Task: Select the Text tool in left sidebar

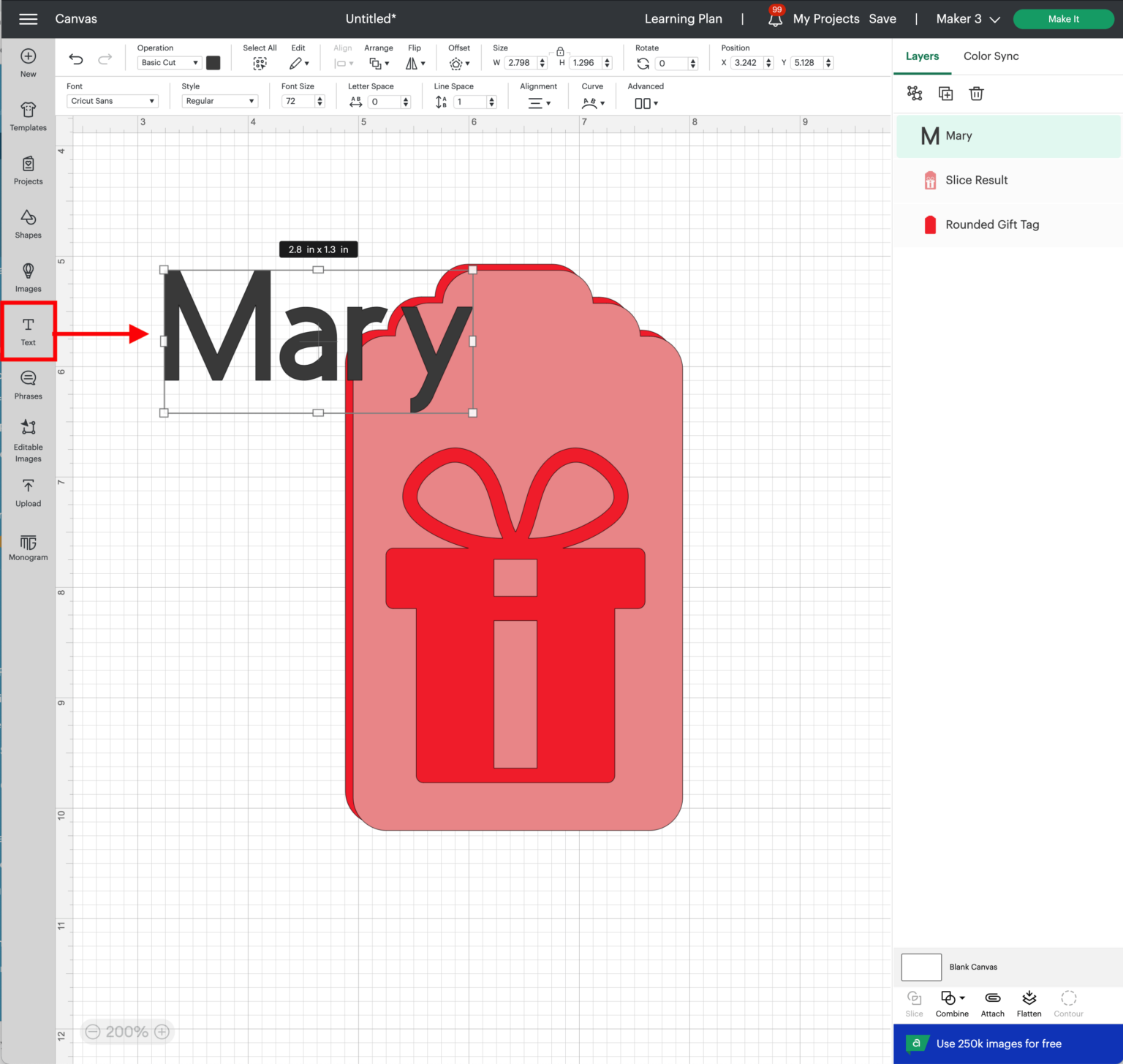Action: [28, 331]
